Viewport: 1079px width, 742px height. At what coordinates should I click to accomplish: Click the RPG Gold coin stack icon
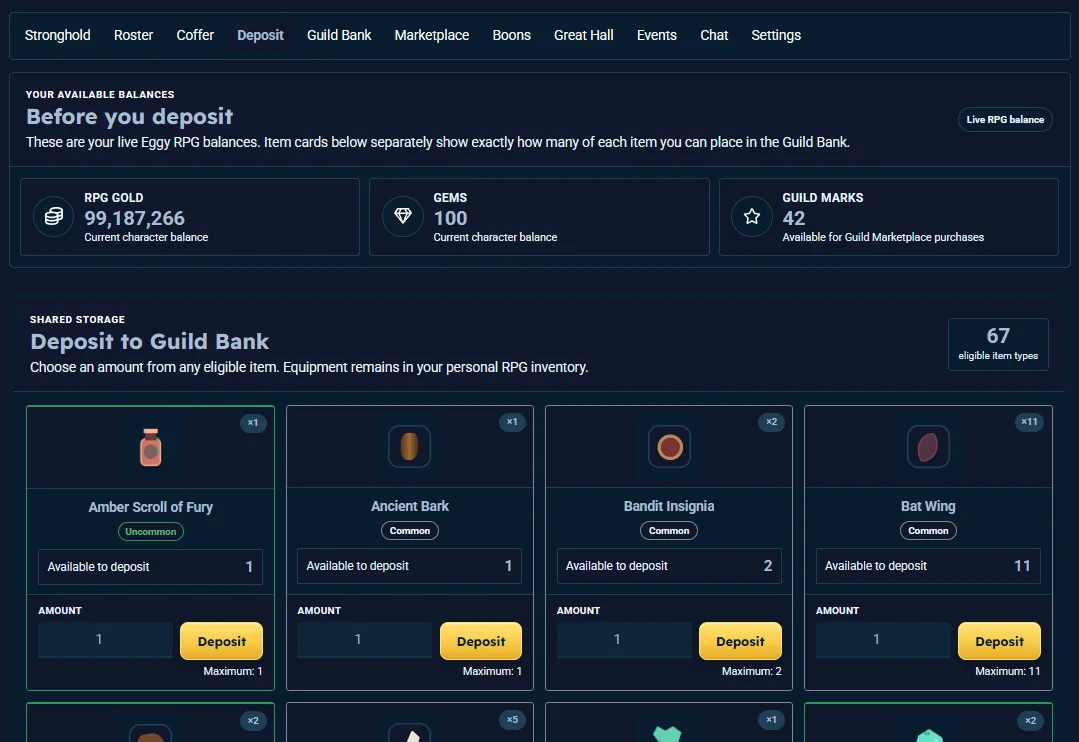pyautogui.click(x=54, y=217)
